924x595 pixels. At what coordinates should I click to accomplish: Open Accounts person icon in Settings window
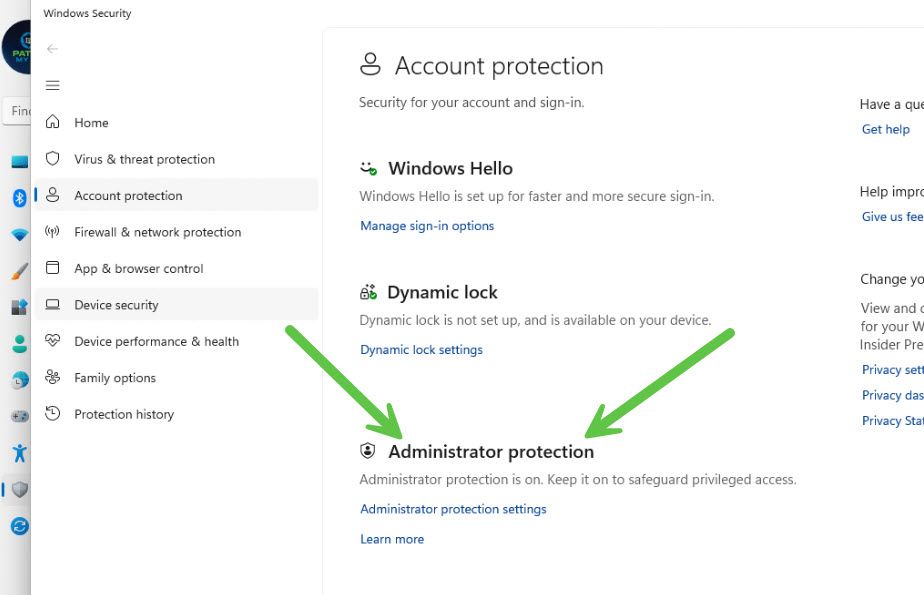[x=19, y=343]
